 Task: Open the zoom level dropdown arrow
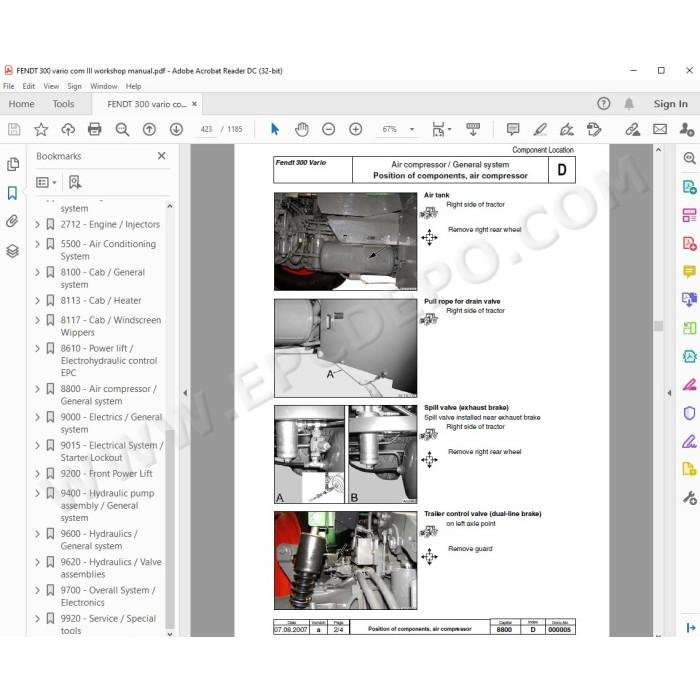coord(412,129)
